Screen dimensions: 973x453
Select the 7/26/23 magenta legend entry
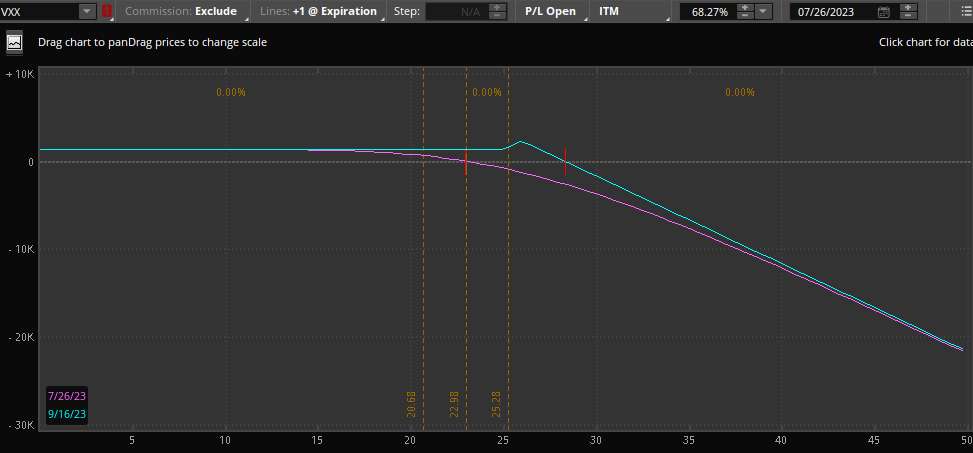coord(66,396)
